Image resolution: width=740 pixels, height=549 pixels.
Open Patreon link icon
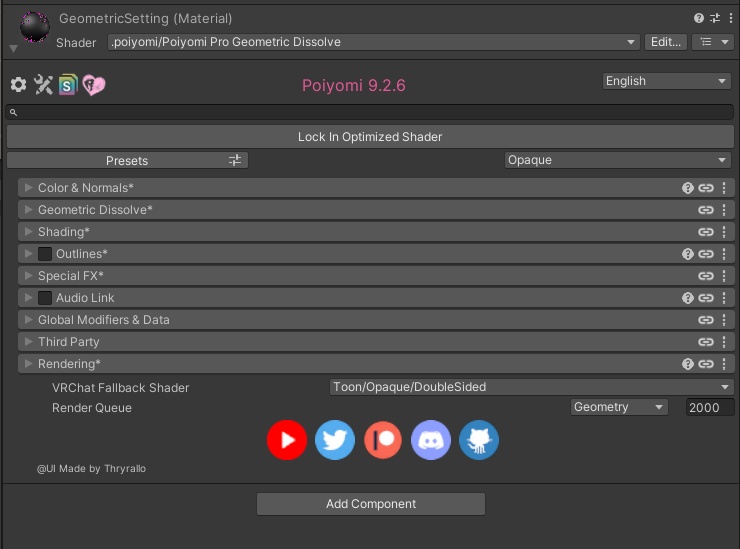pos(383,440)
